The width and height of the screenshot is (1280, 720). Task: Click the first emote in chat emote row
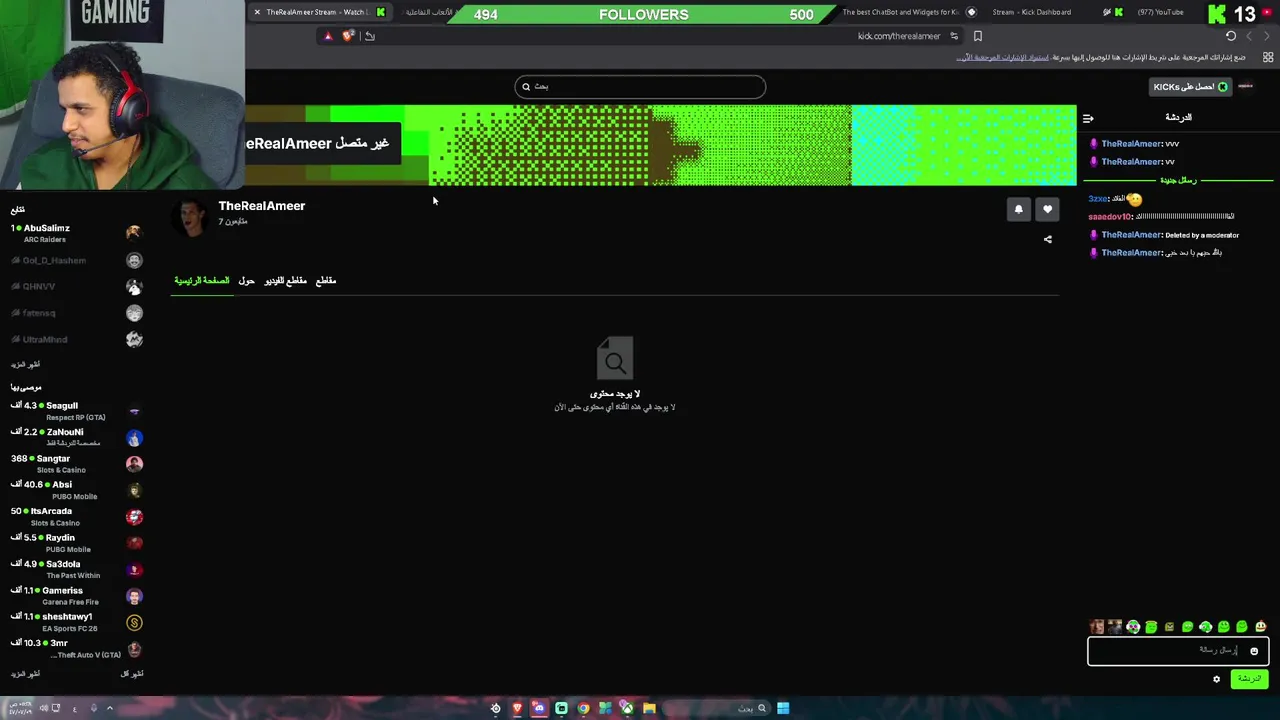pyautogui.click(x=1097, y=627)
